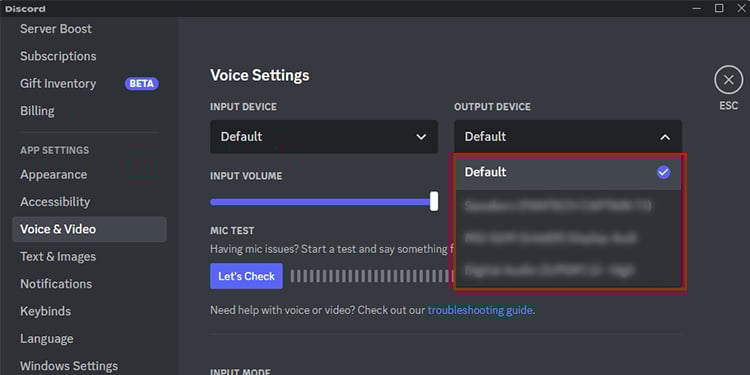
Task: Expand the Input Device dropdown
Action: (x=324, y=137)
